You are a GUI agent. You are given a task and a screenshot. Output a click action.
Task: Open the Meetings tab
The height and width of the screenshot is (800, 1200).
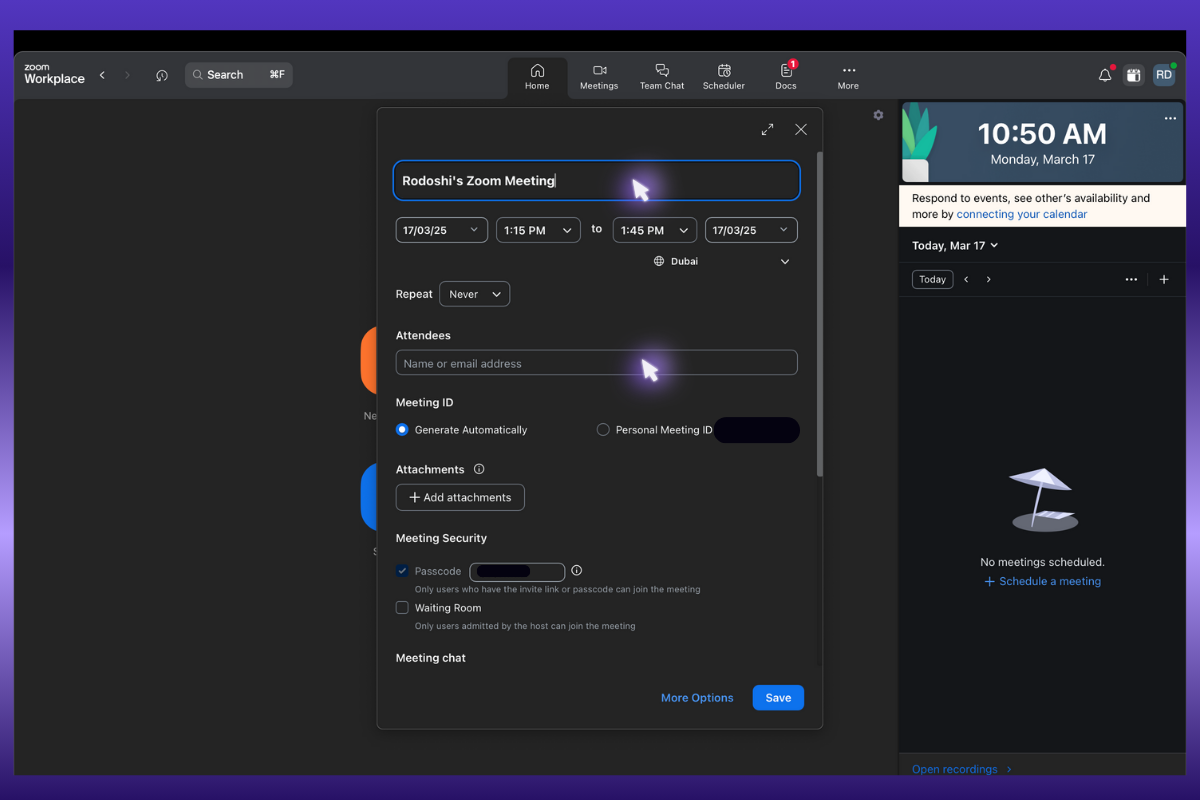[x=599, y=77]
